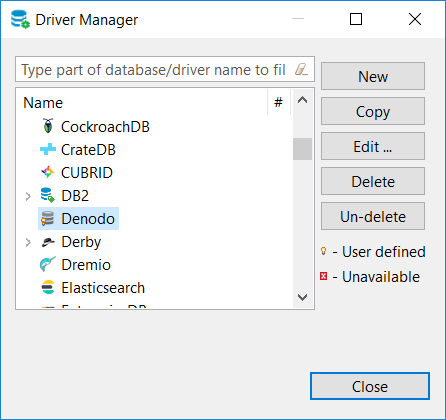Click the red Unavailable legend icon

323,276
